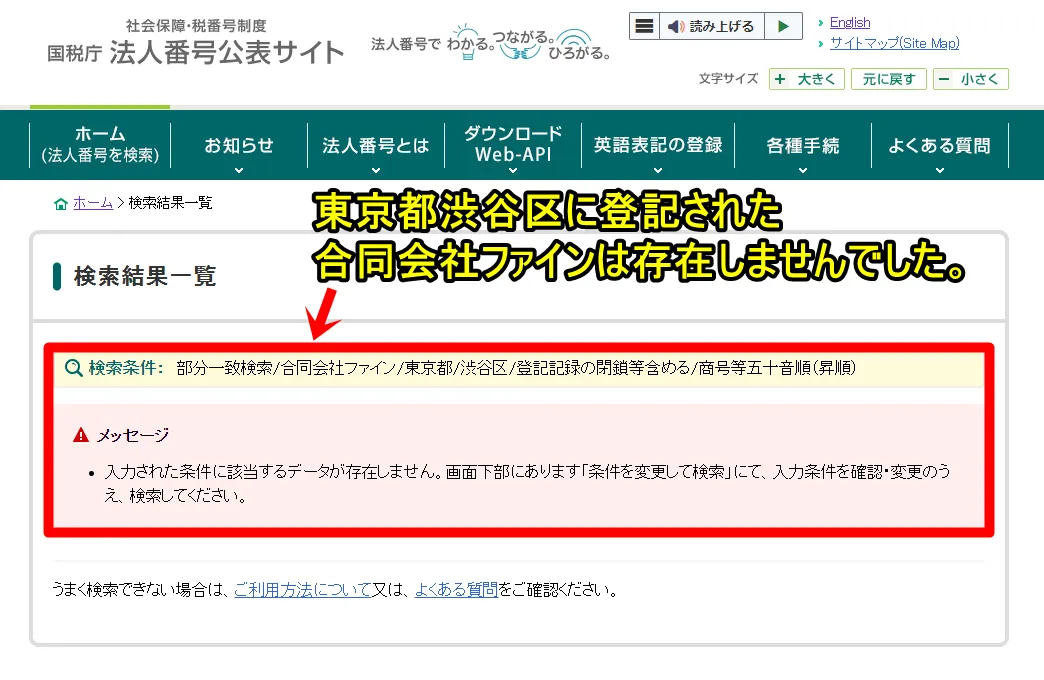1044x680 pixels.
Task: Reset text size with 元に戻す button
Action: [889, 79]
